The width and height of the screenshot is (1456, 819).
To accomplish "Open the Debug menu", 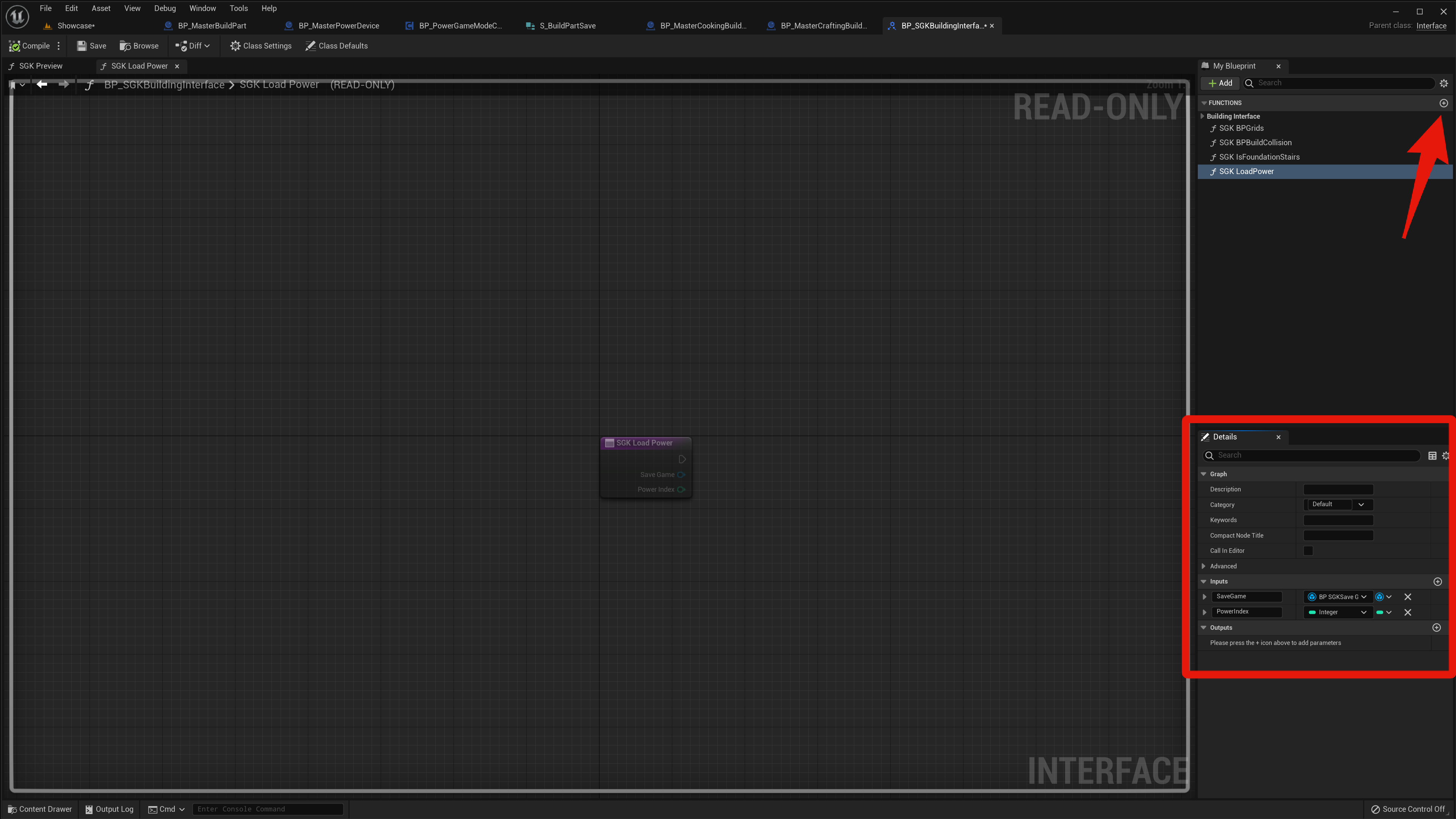I will click(165, 8).
